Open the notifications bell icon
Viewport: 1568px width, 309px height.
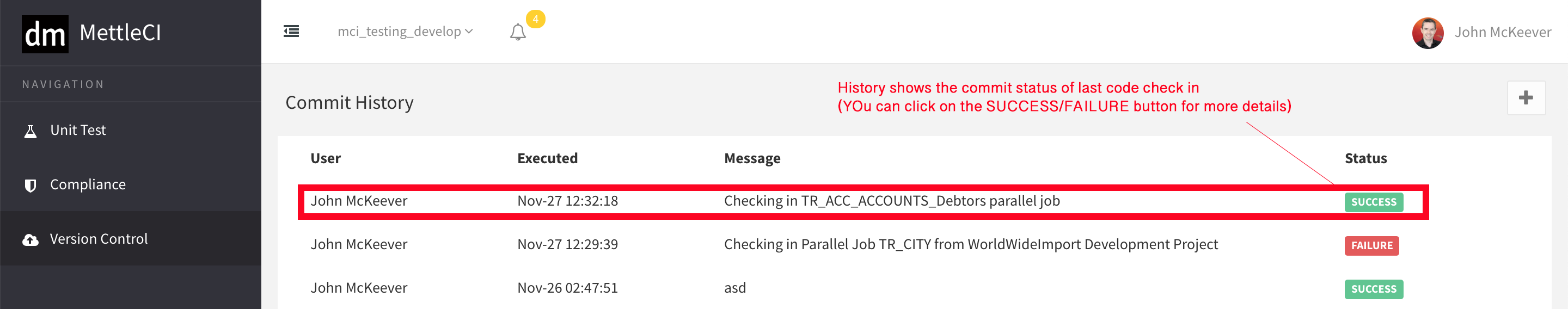click(x=517, y=32)
